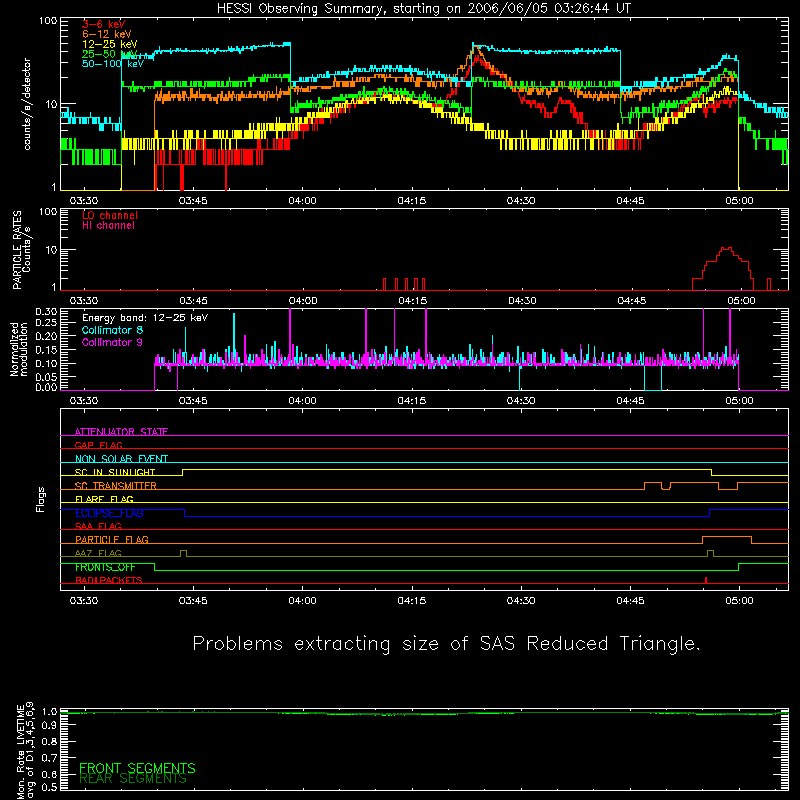Click the 0.9 livetime y-axis value
This screenshot has width=800, height=800.
click(49, 726)
